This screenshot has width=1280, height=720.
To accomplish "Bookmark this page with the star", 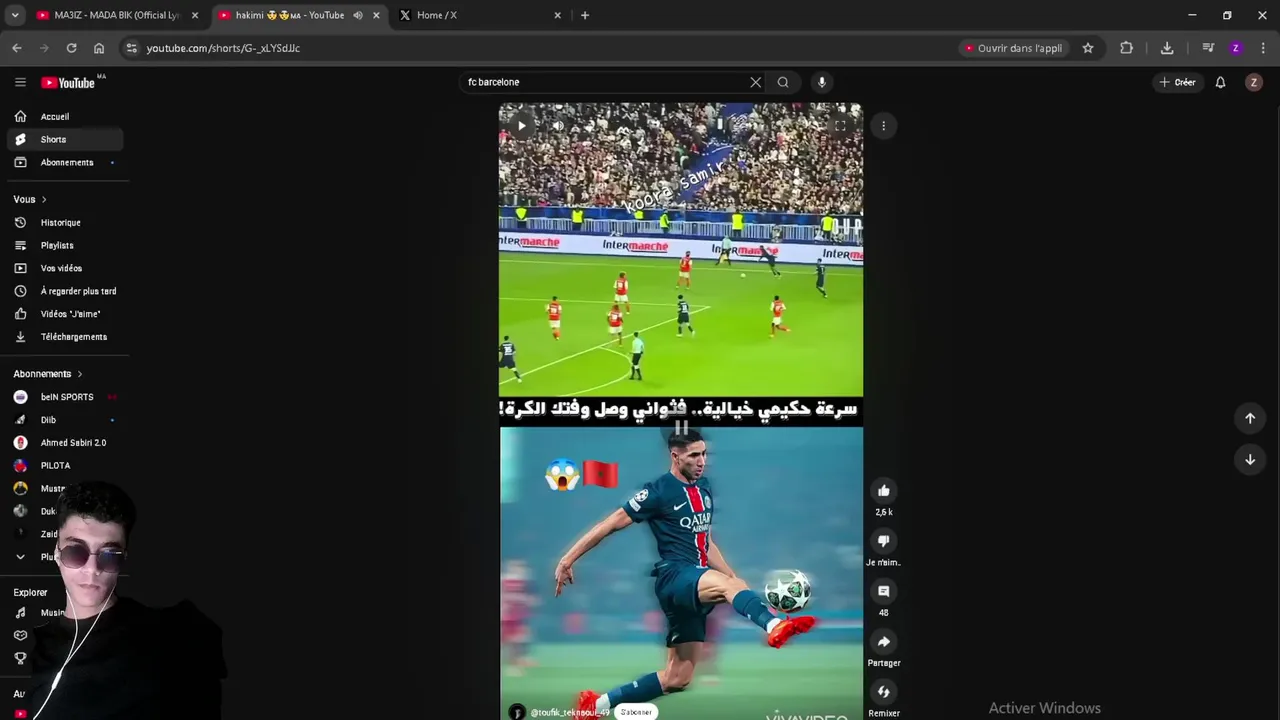I will [x=1088, y=48].
